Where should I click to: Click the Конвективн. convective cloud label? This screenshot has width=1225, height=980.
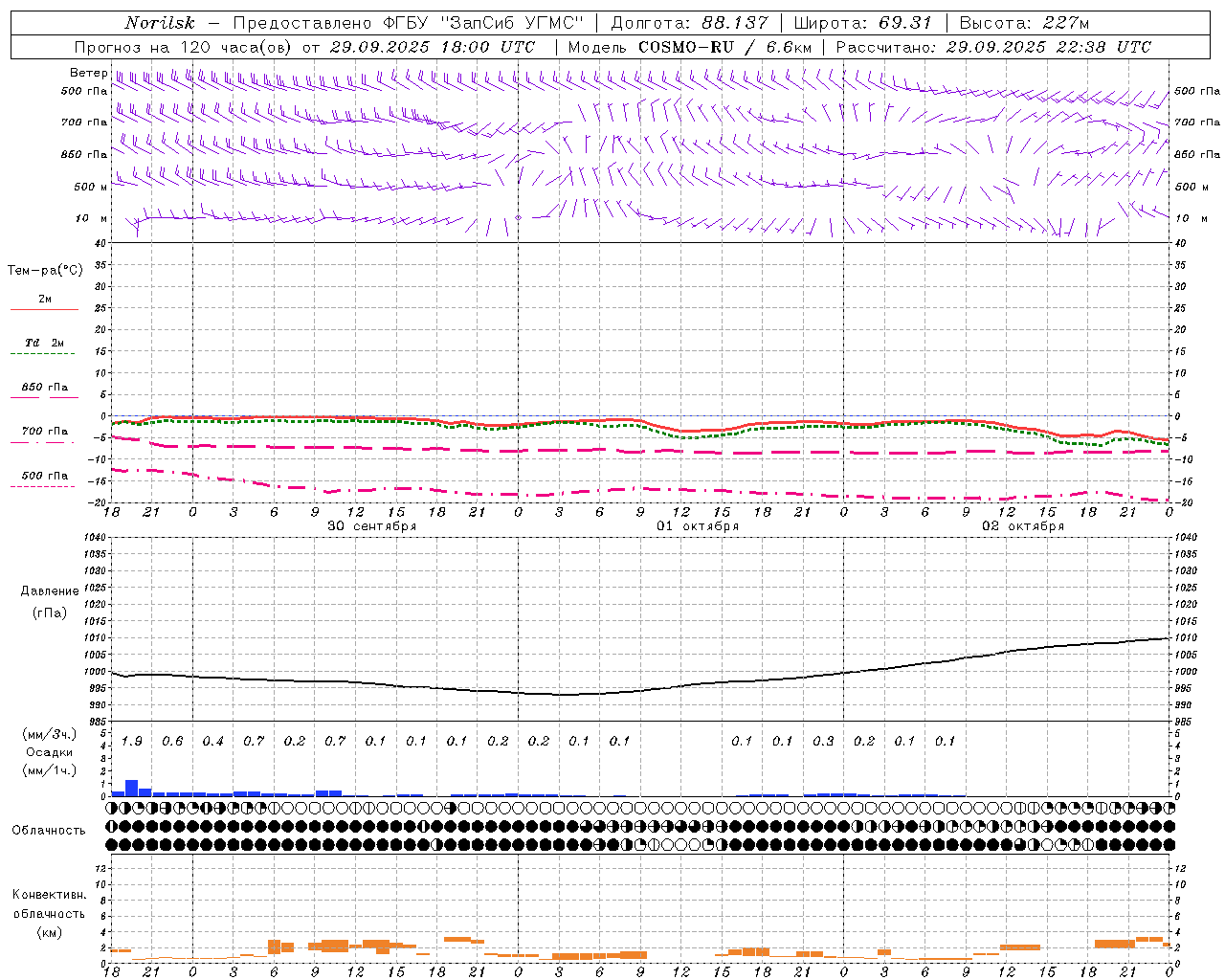coord(49,895)
